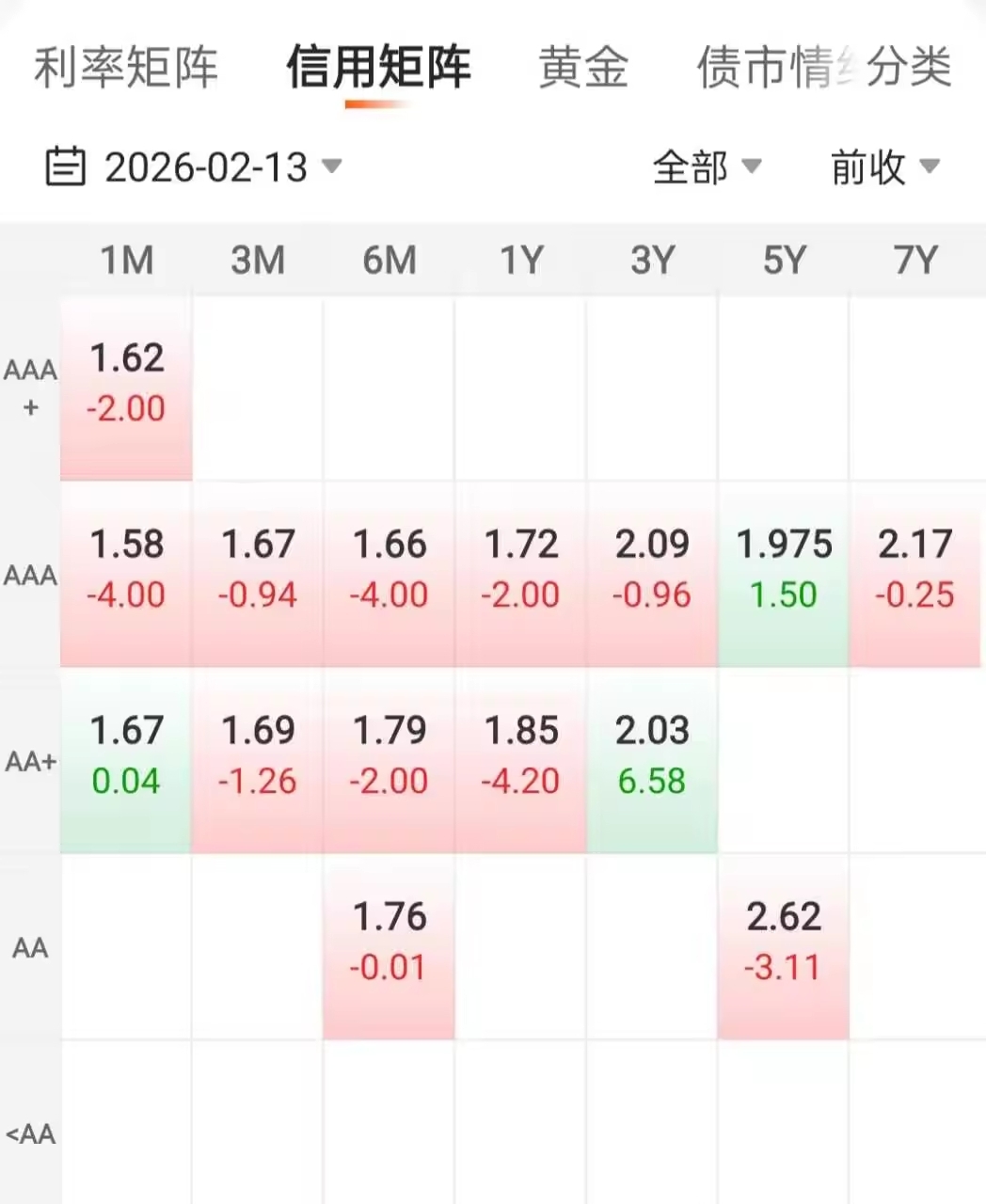This screenshot has height=1204, width=986.
Task: Select the AA+ 1Y cell showing 1.85
Action: [520, 756]
